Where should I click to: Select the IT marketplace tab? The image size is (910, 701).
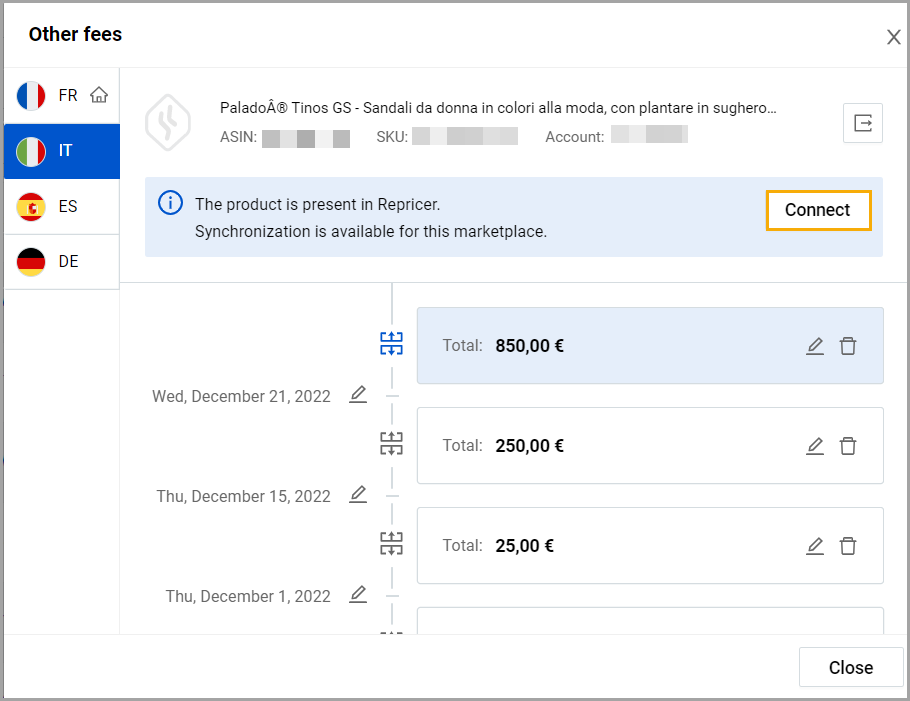(x=62, y=151)
